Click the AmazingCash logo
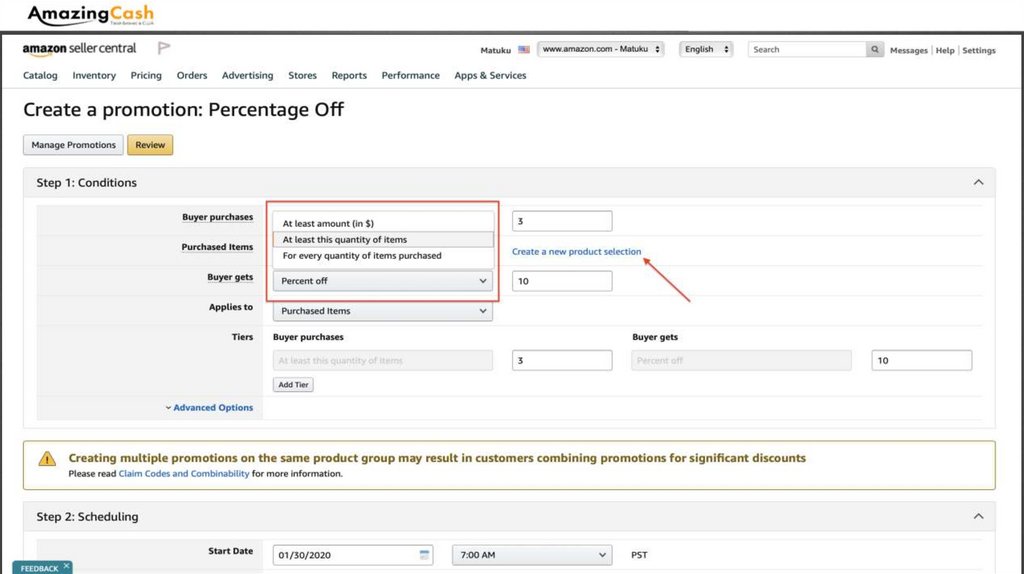Screen dimensions: 1024x574 (91, 16)
